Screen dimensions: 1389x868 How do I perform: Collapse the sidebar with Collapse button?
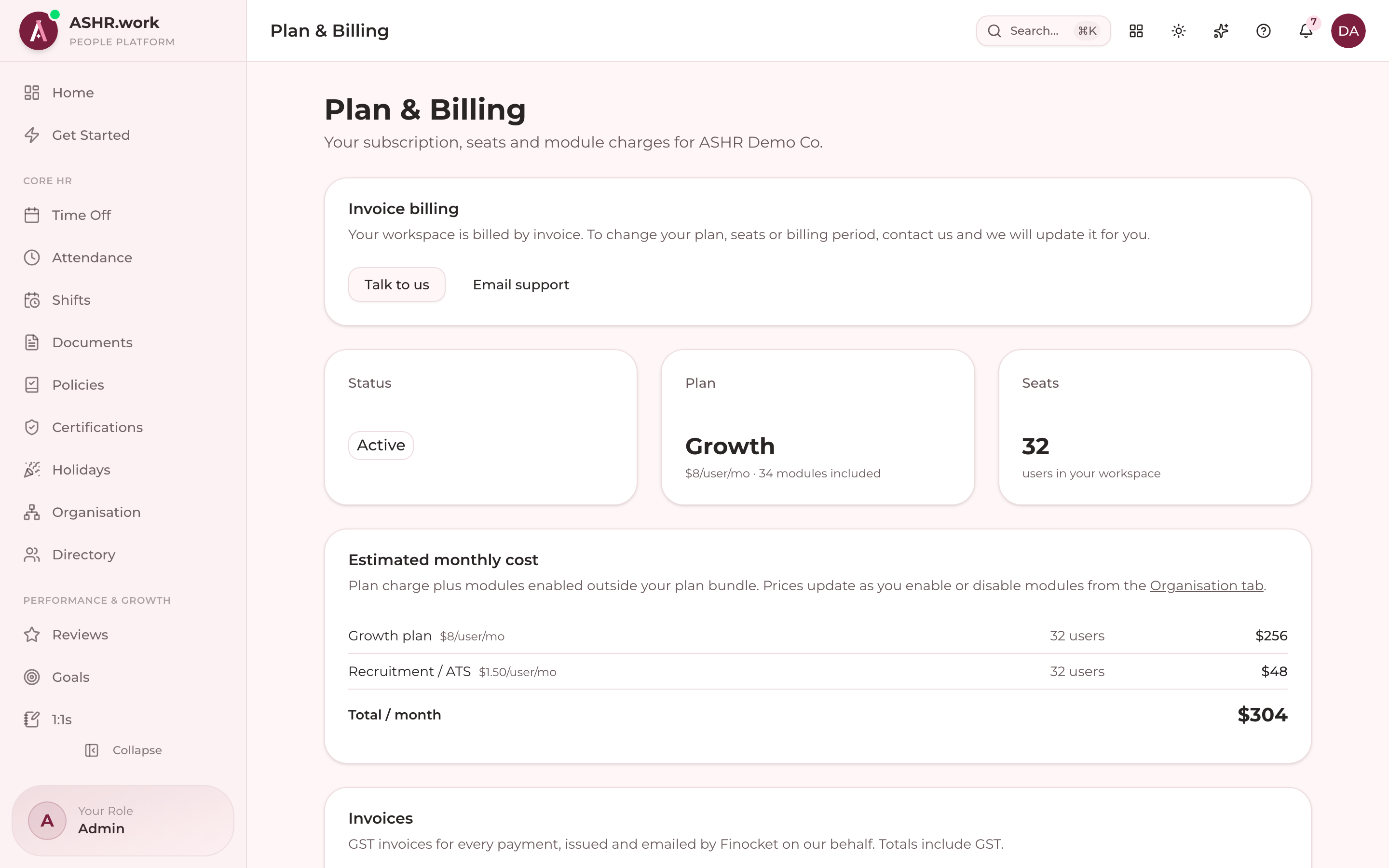pos(123,750)
